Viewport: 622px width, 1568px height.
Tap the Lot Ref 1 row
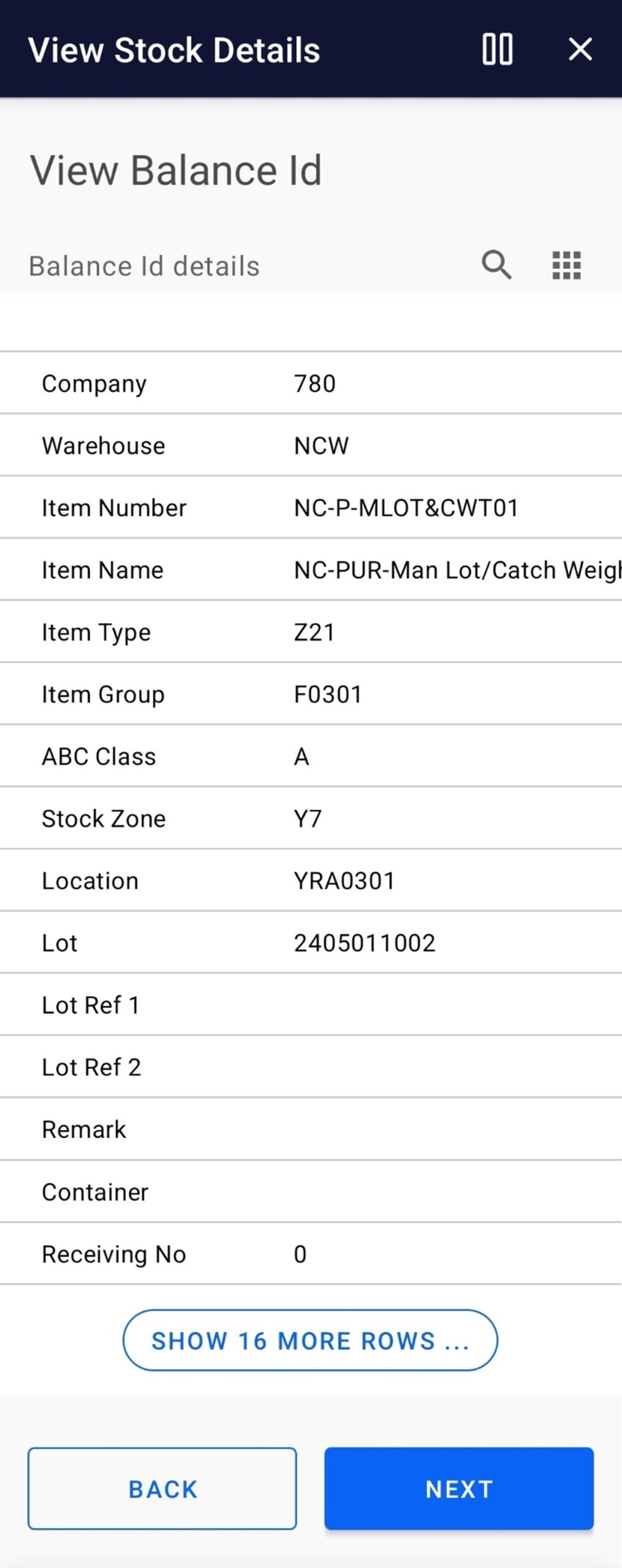(311, 1005)
